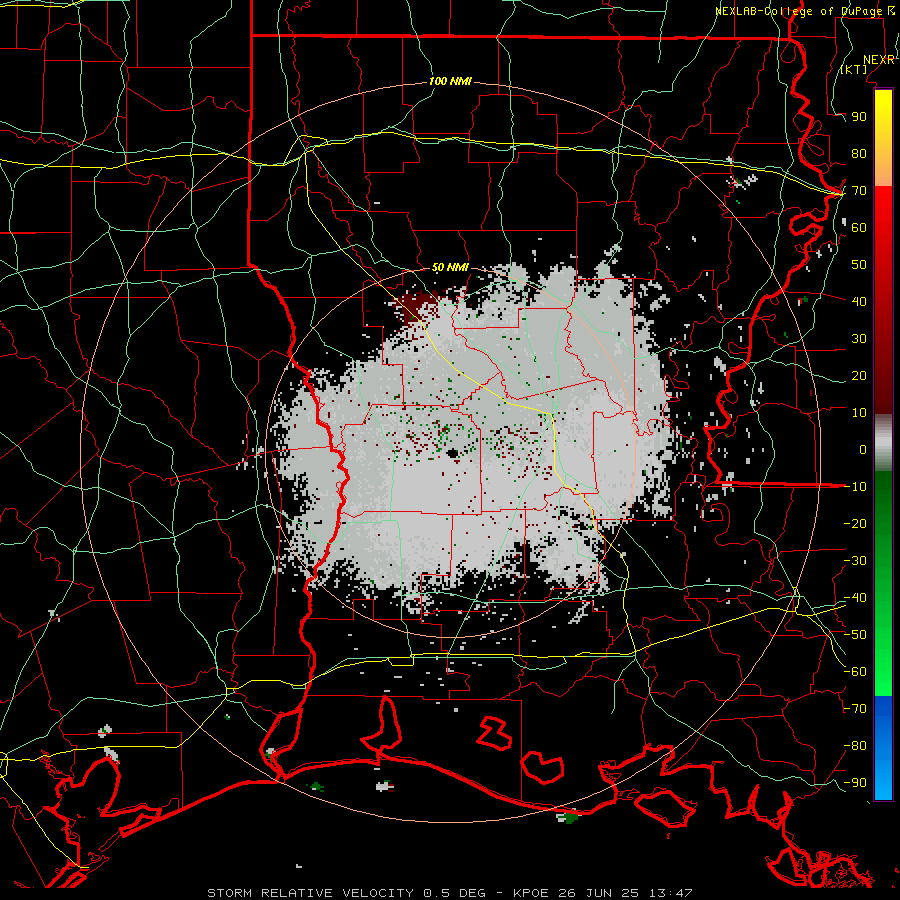The height and width of the screenshot is (900, 900).
Task: Click the -80 scale label
Action: [855, 746]
